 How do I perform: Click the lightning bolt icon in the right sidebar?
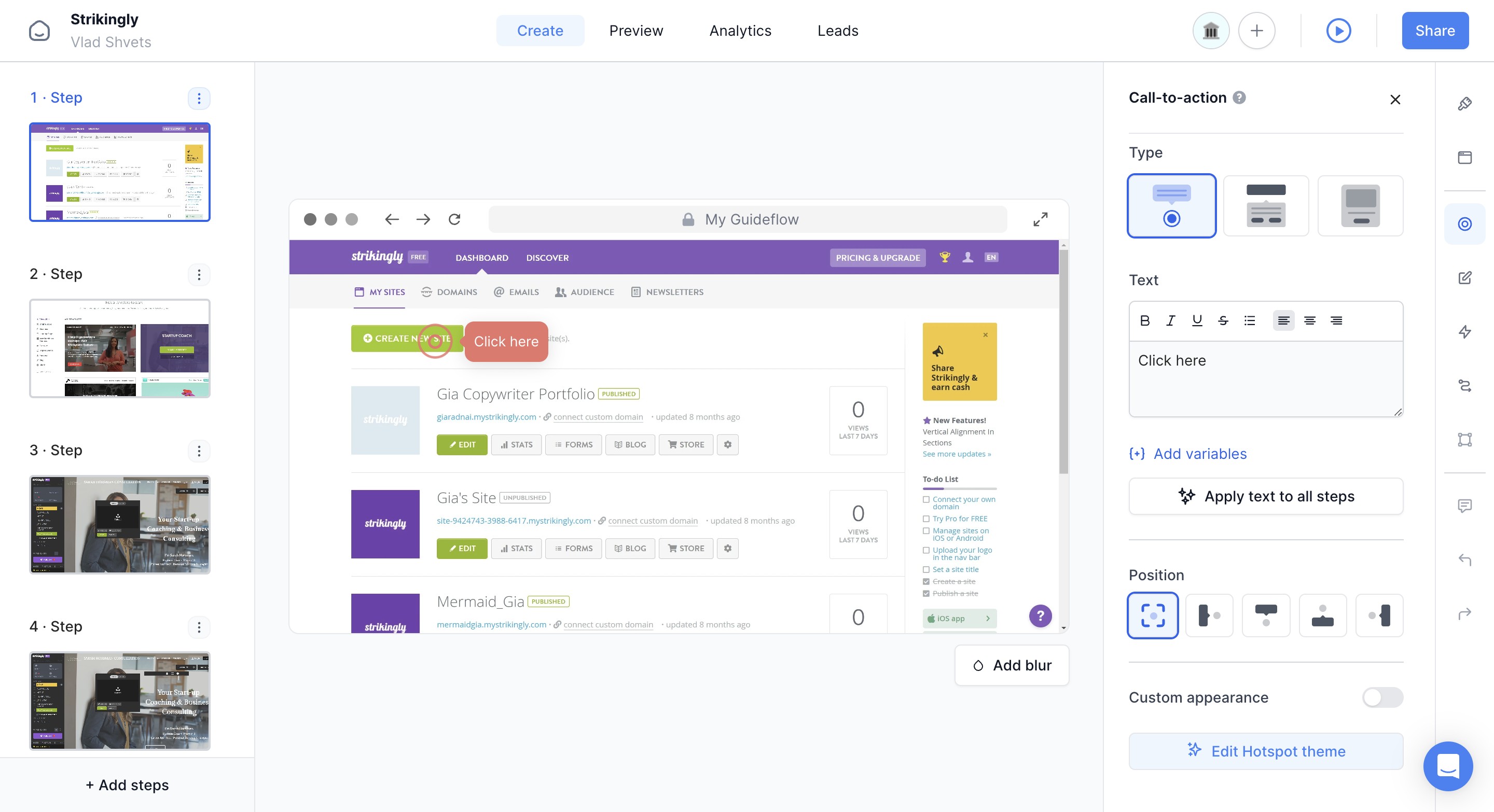pos(1464,331)
